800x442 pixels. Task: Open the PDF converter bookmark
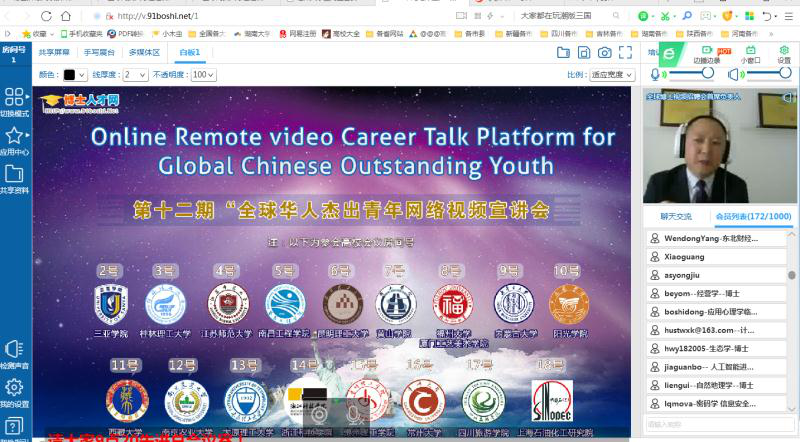click(x=126, y=34)
